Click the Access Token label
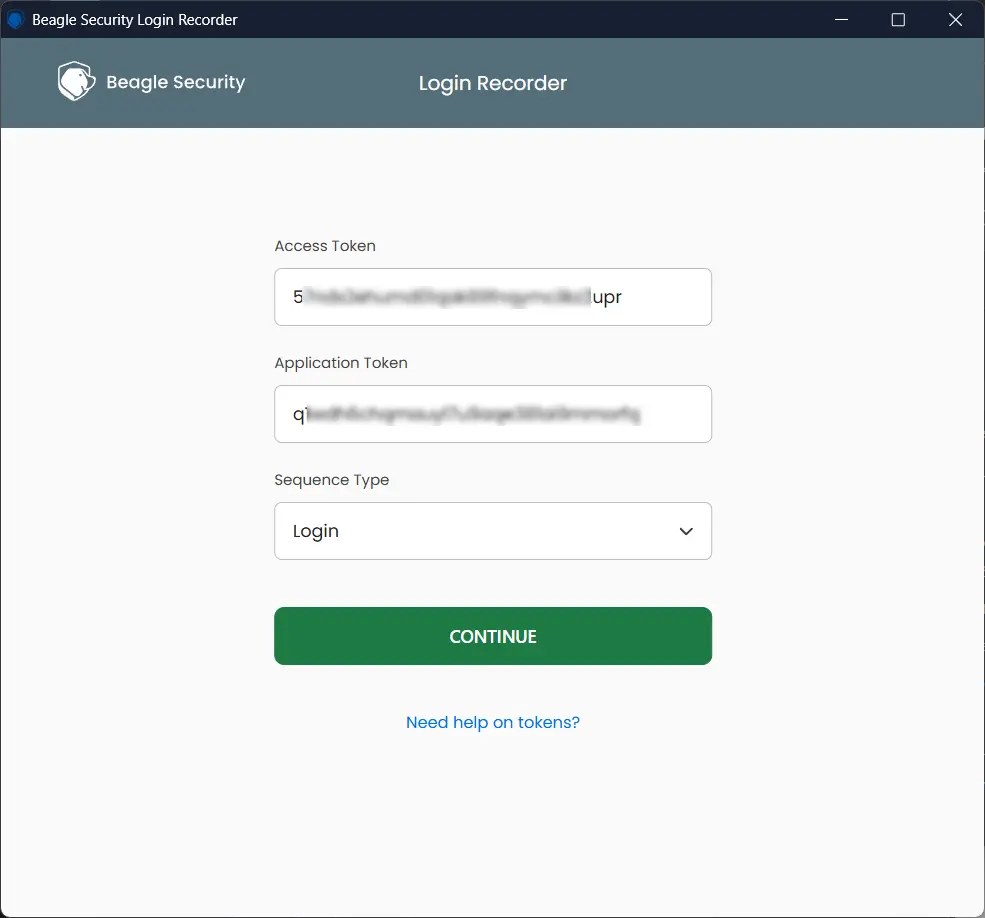This screenshot has width=985, height=918. pyautogui.click(x=325, y=246)
